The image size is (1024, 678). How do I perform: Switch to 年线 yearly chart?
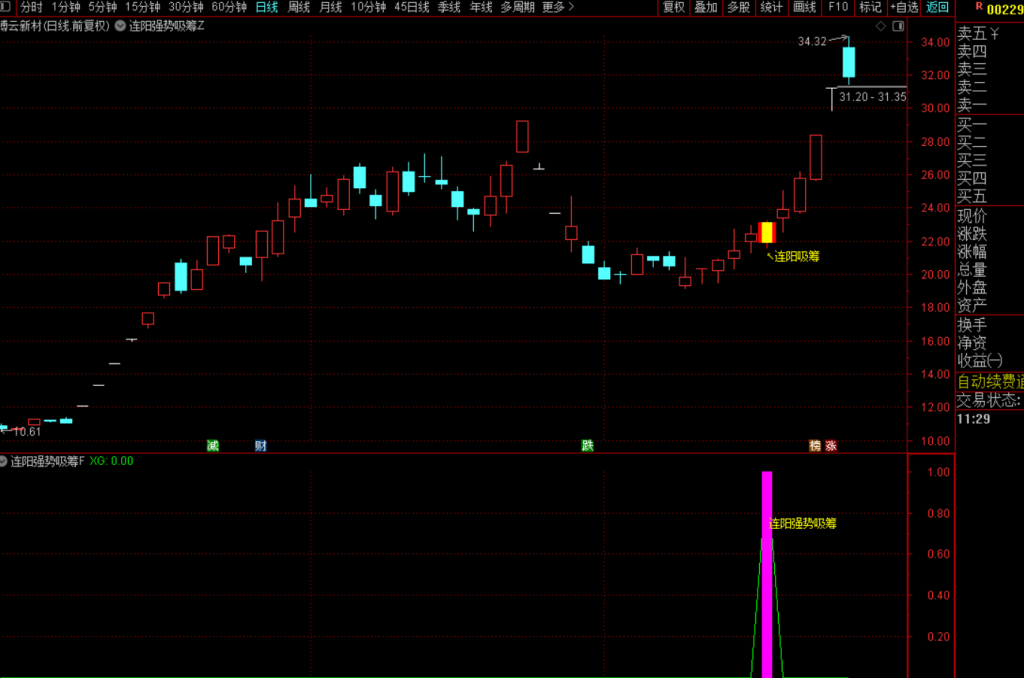[x=481, y=7]
